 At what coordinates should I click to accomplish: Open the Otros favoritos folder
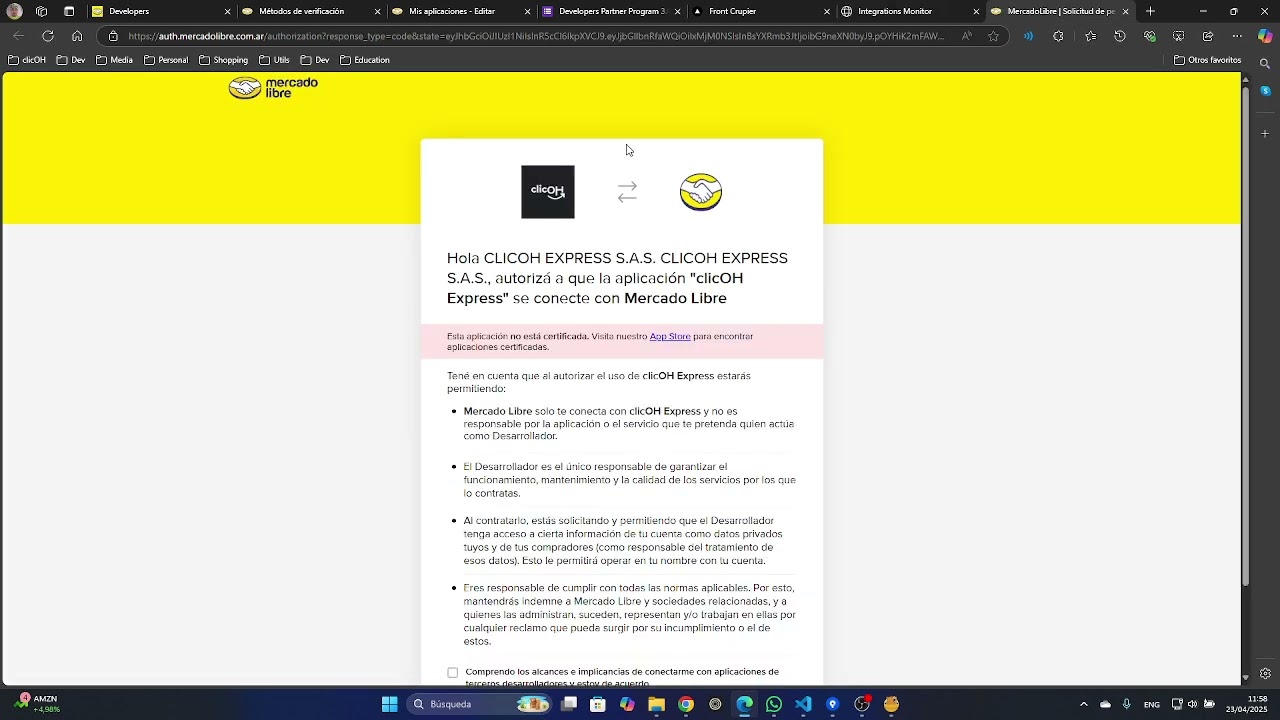coord(1207,60)
